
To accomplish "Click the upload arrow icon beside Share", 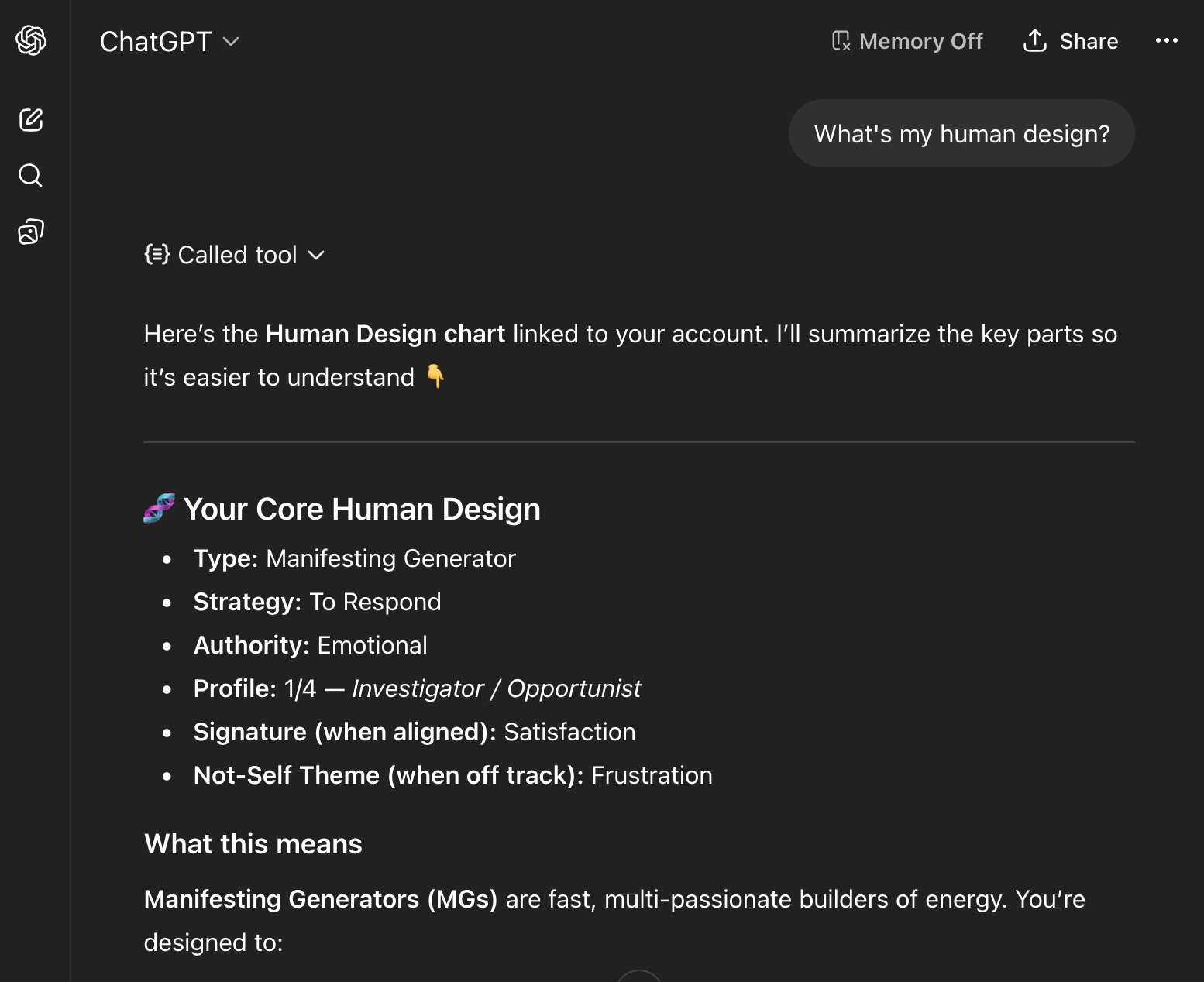I will [1035, 40].
